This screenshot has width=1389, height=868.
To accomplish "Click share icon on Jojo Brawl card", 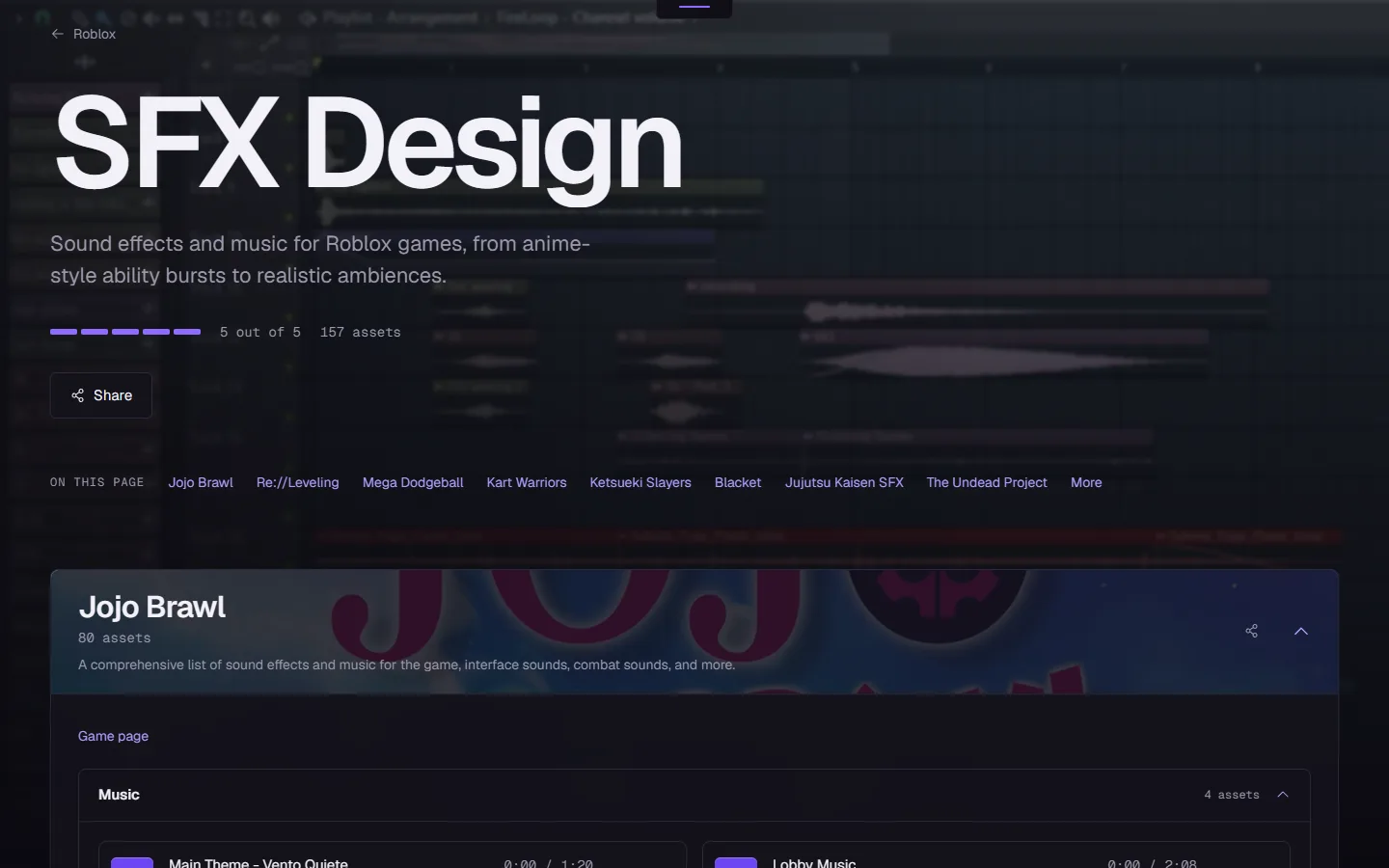I will [1252, 631].
